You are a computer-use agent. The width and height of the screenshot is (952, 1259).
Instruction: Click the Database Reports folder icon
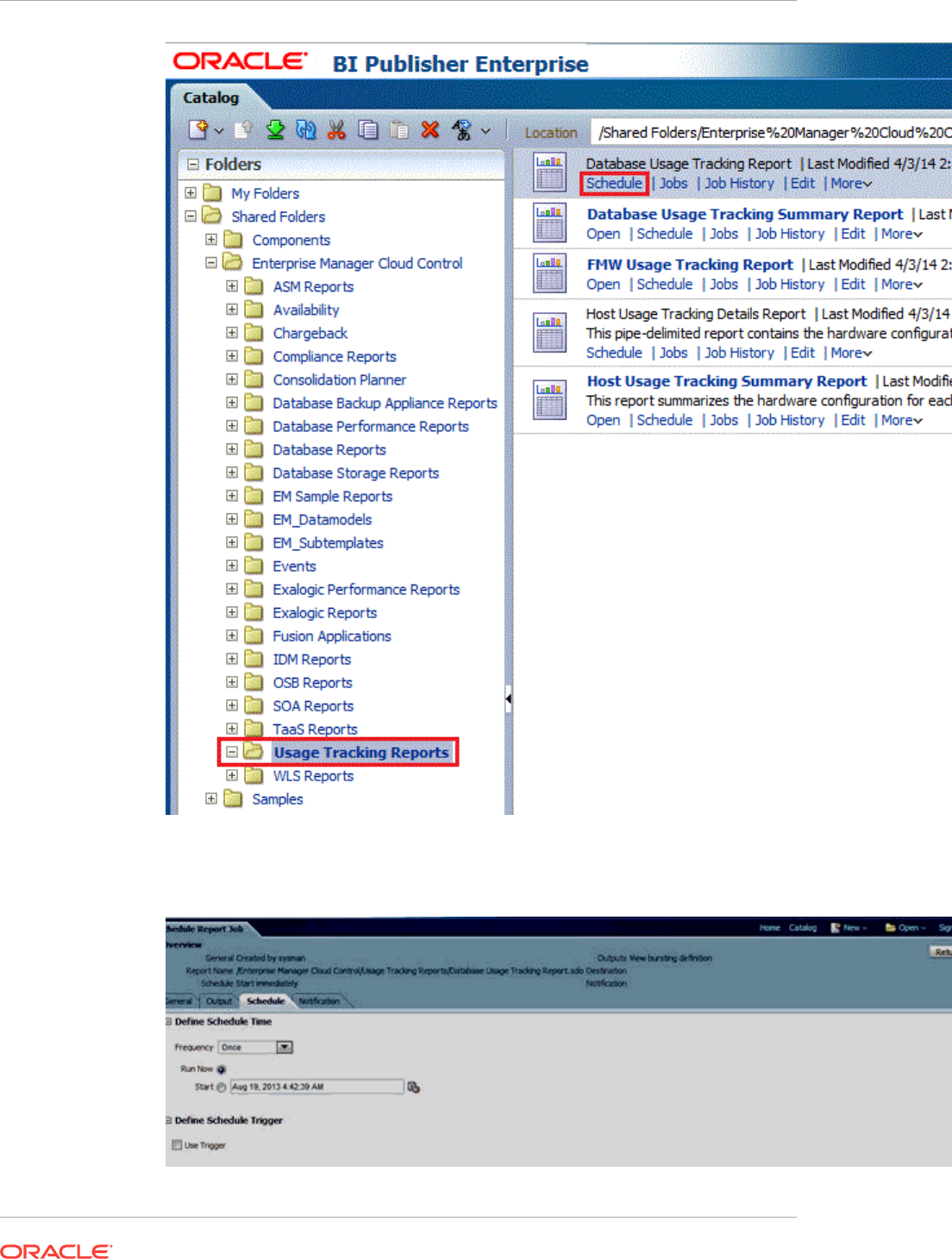(x=254, y=449)
